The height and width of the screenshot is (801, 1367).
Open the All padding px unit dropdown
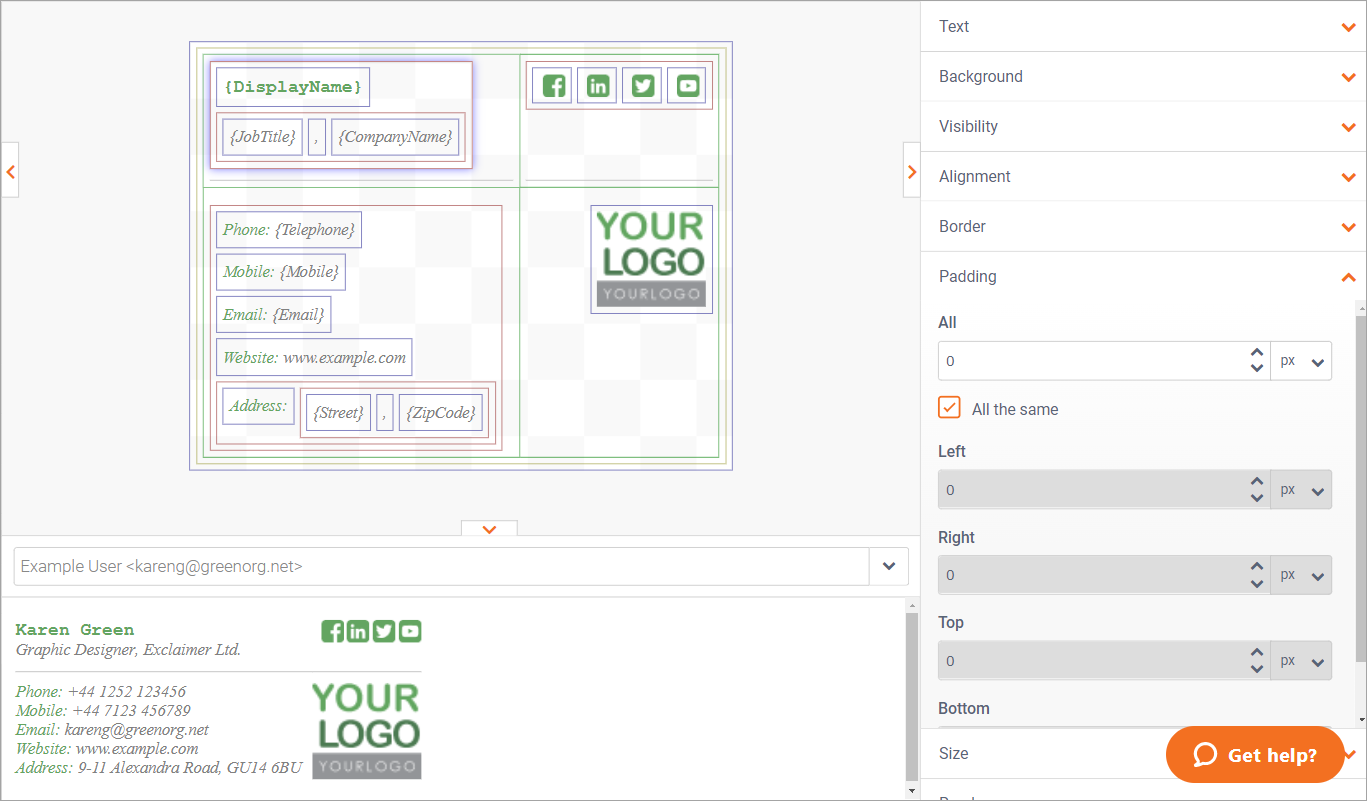pos(1301,361)
